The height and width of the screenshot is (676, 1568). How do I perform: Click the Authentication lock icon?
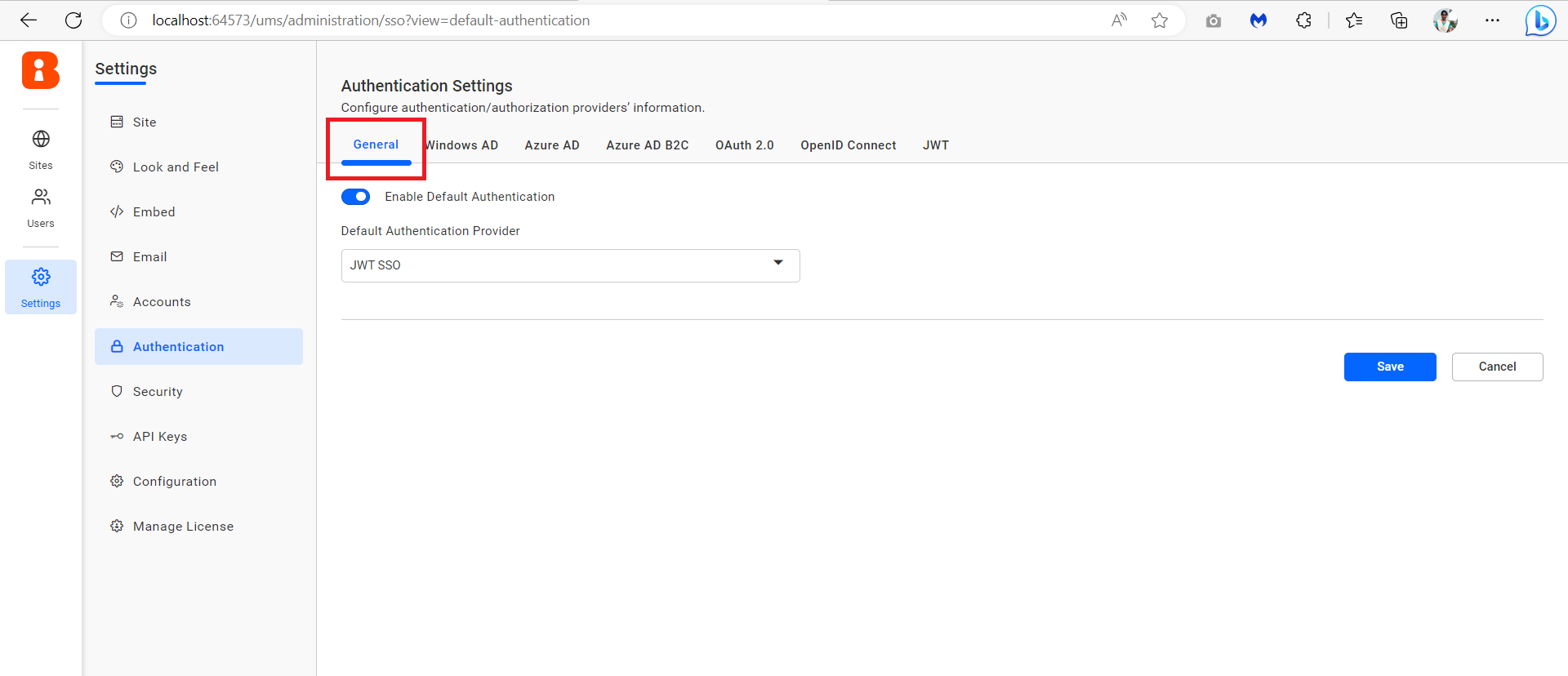(x=117, y=346)
